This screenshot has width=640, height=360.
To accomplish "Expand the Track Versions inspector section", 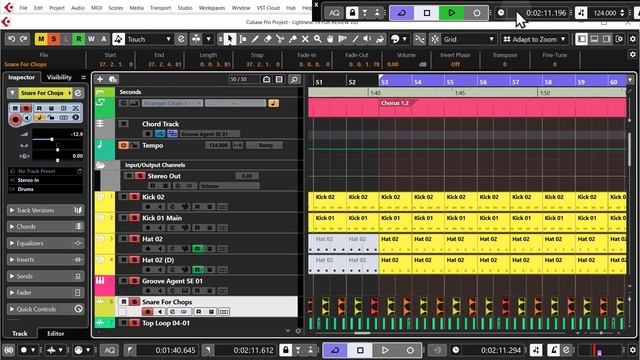I will click(45, 210).
